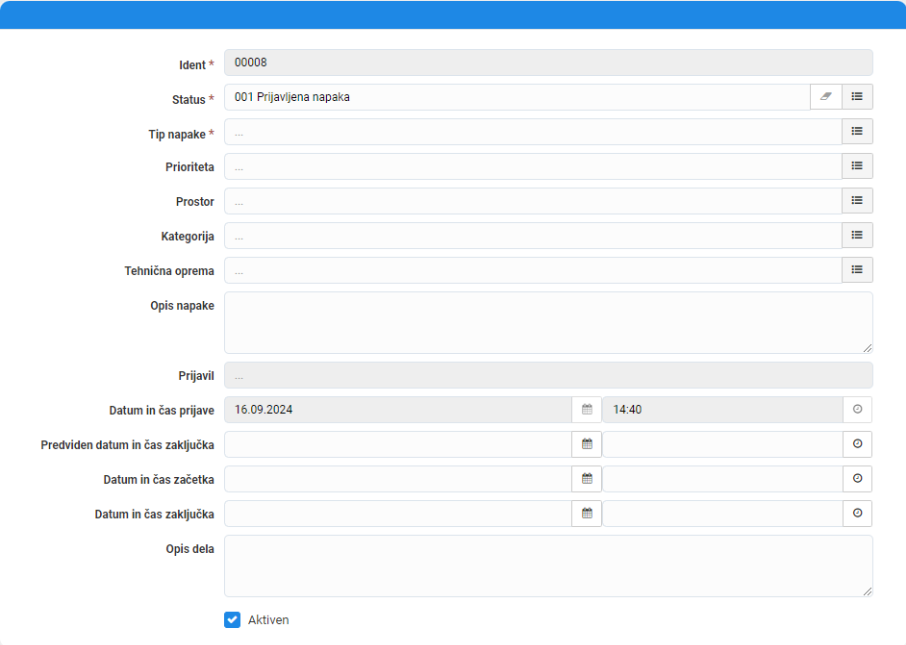The height and width of the screenshot is (645, 906).
Task: Focus Datum in čas začetka date input
Action: pos(398,479)
